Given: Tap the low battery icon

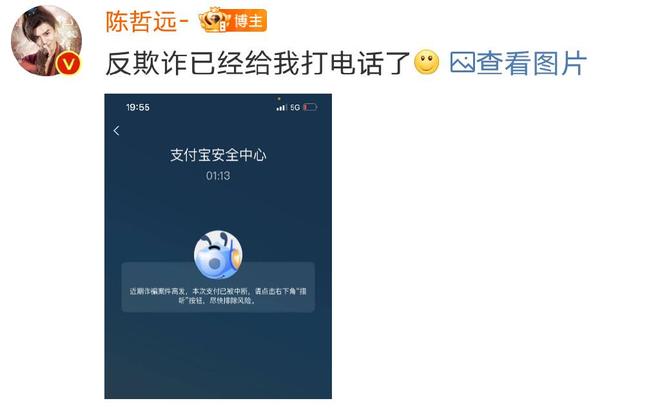Looking at the screenshot, I should pos(310,107).
